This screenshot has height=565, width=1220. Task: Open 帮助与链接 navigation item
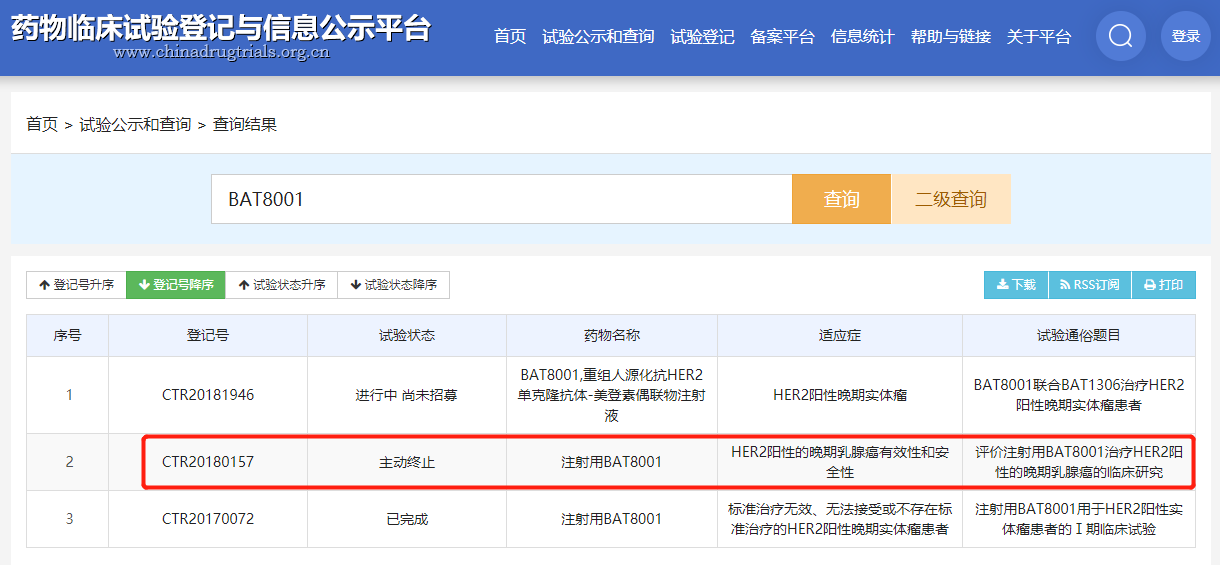pos(950,37)
